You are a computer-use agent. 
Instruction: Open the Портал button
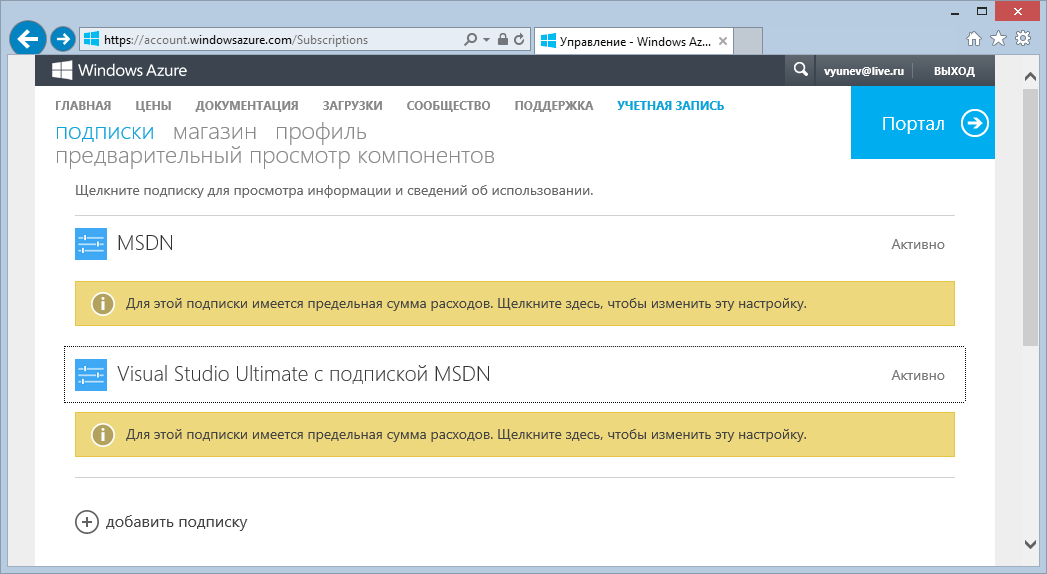pyautogui.click(x=923, y=123)
